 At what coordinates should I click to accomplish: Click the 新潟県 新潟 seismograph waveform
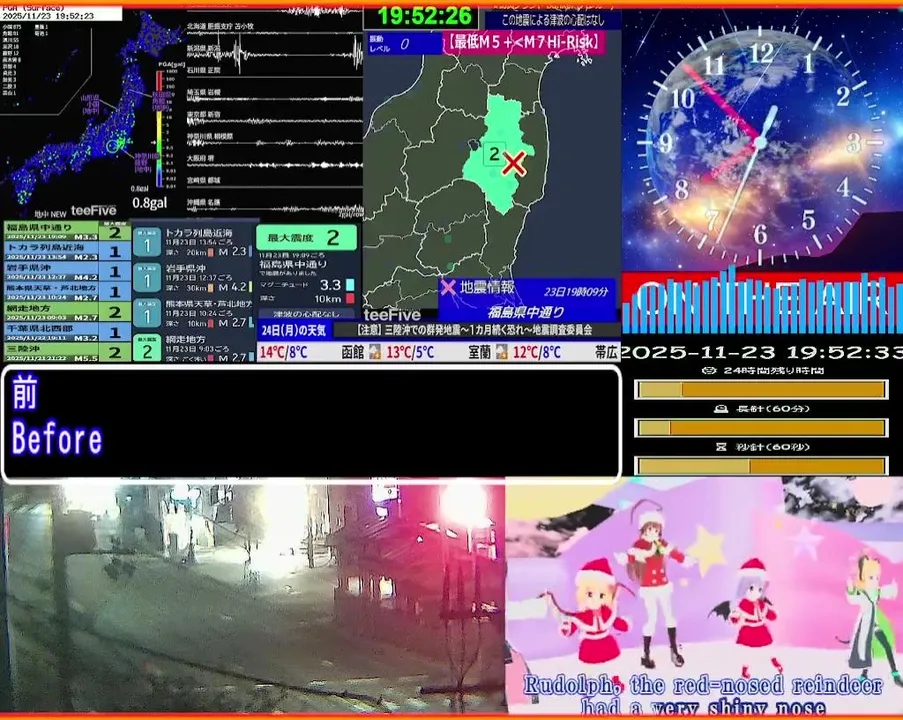[x=274, y=55]
